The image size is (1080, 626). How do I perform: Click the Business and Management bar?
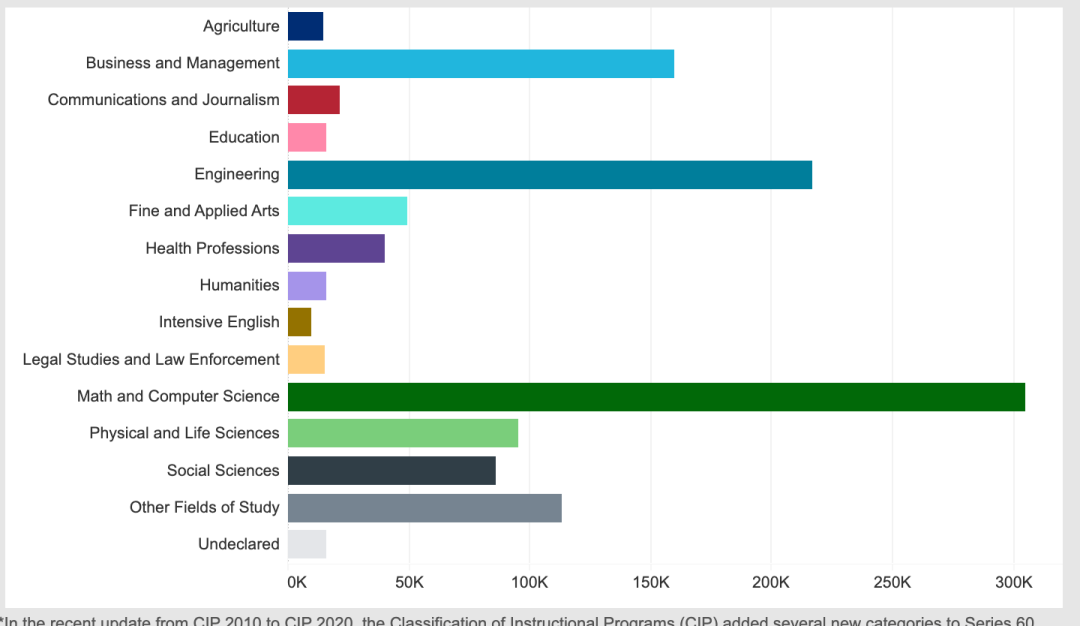(480, 63)
